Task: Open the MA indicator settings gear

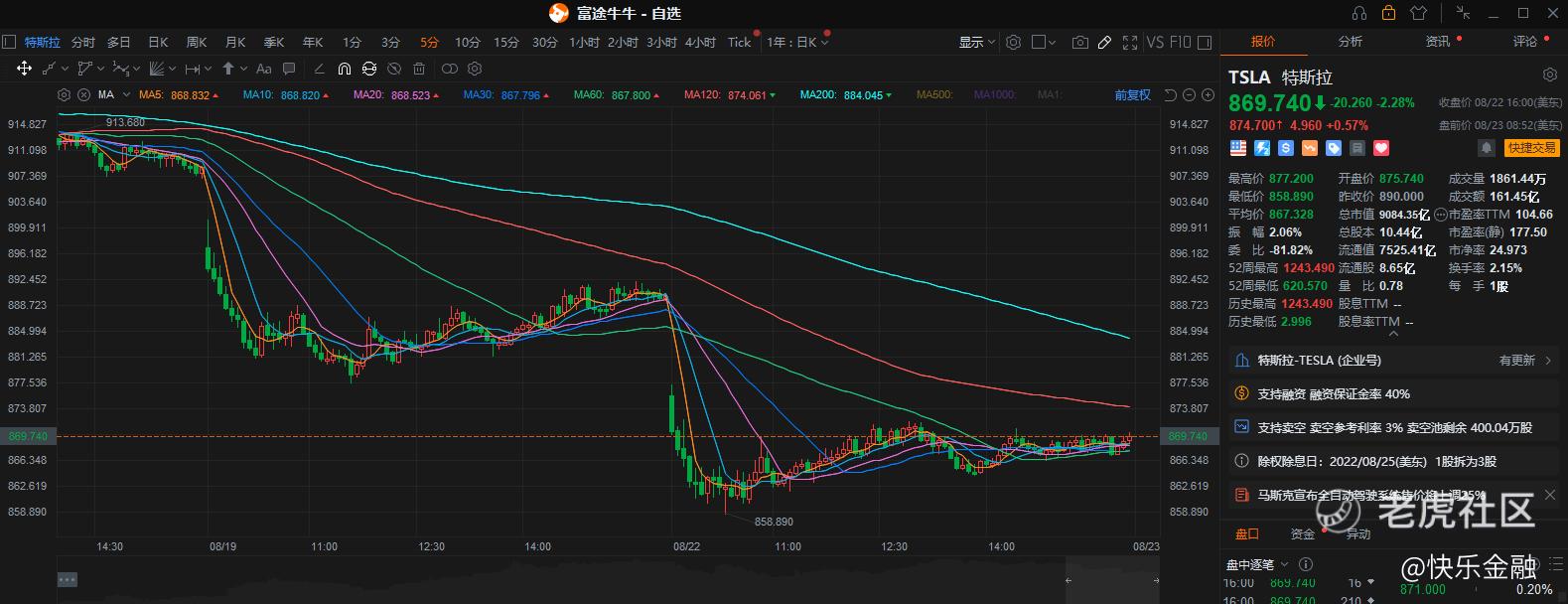Action: pyautogui.click(x=65, y=95)
